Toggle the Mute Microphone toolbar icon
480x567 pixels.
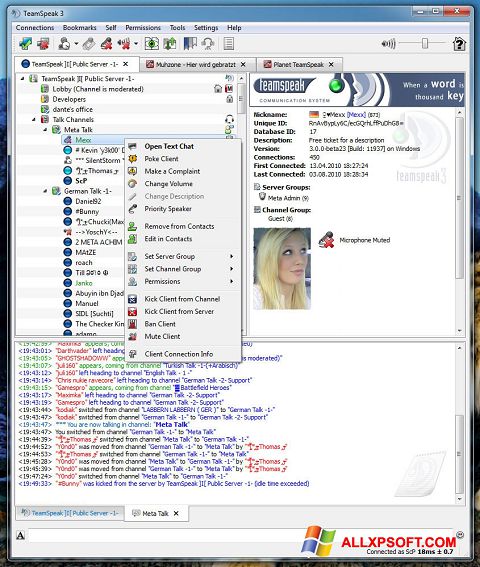point(107,44)
